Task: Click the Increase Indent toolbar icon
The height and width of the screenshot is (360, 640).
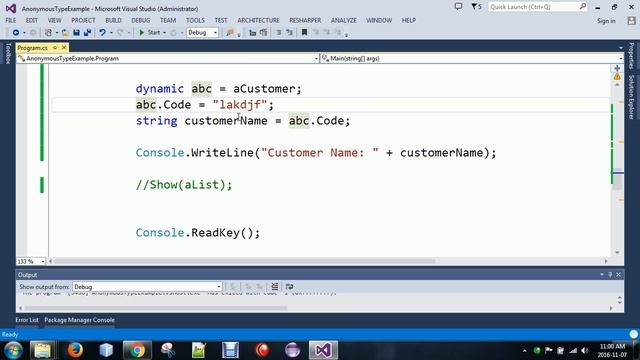Action: (x=264, y=32)
